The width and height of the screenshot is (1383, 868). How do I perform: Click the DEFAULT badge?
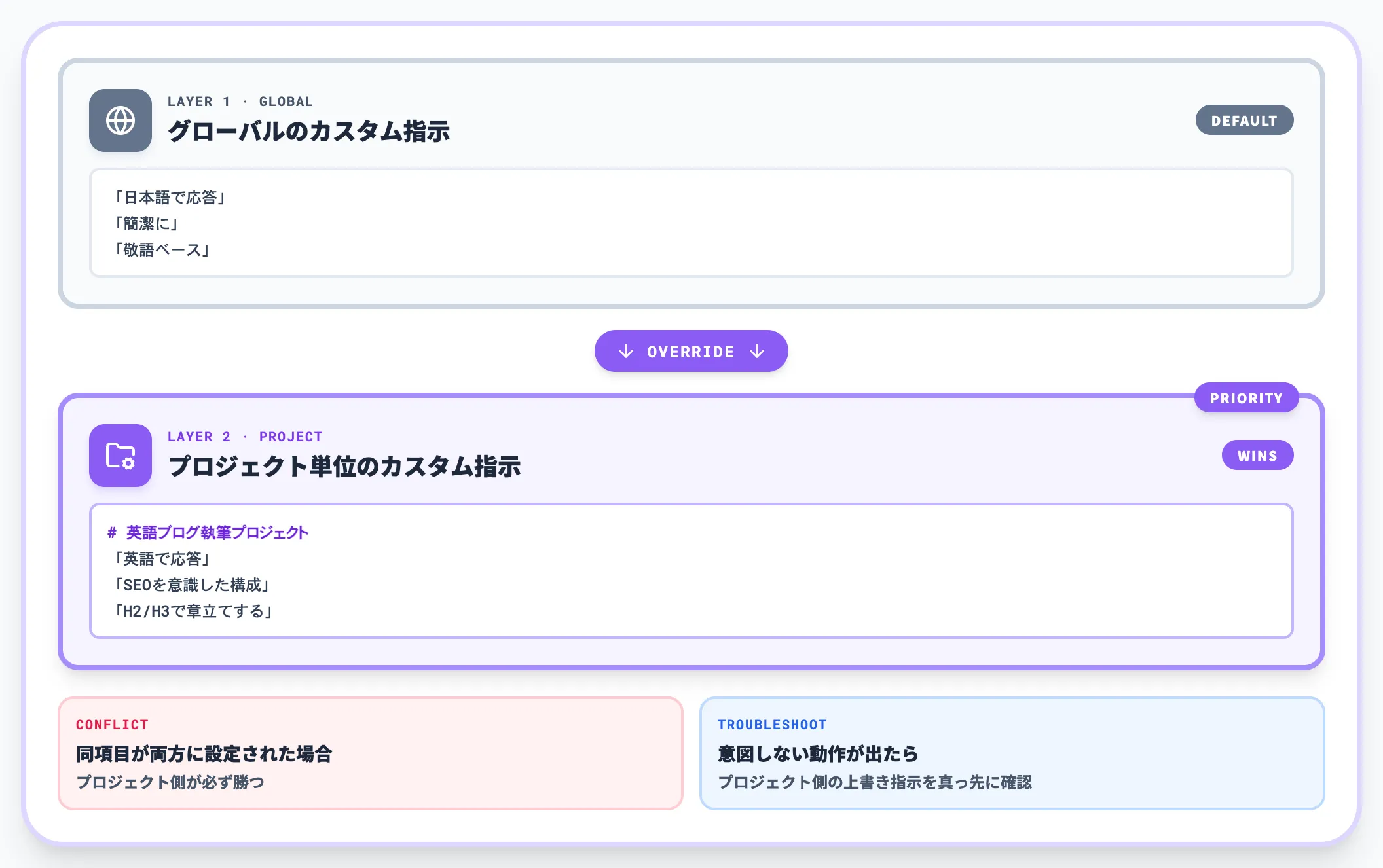[x=1244, y=120]
